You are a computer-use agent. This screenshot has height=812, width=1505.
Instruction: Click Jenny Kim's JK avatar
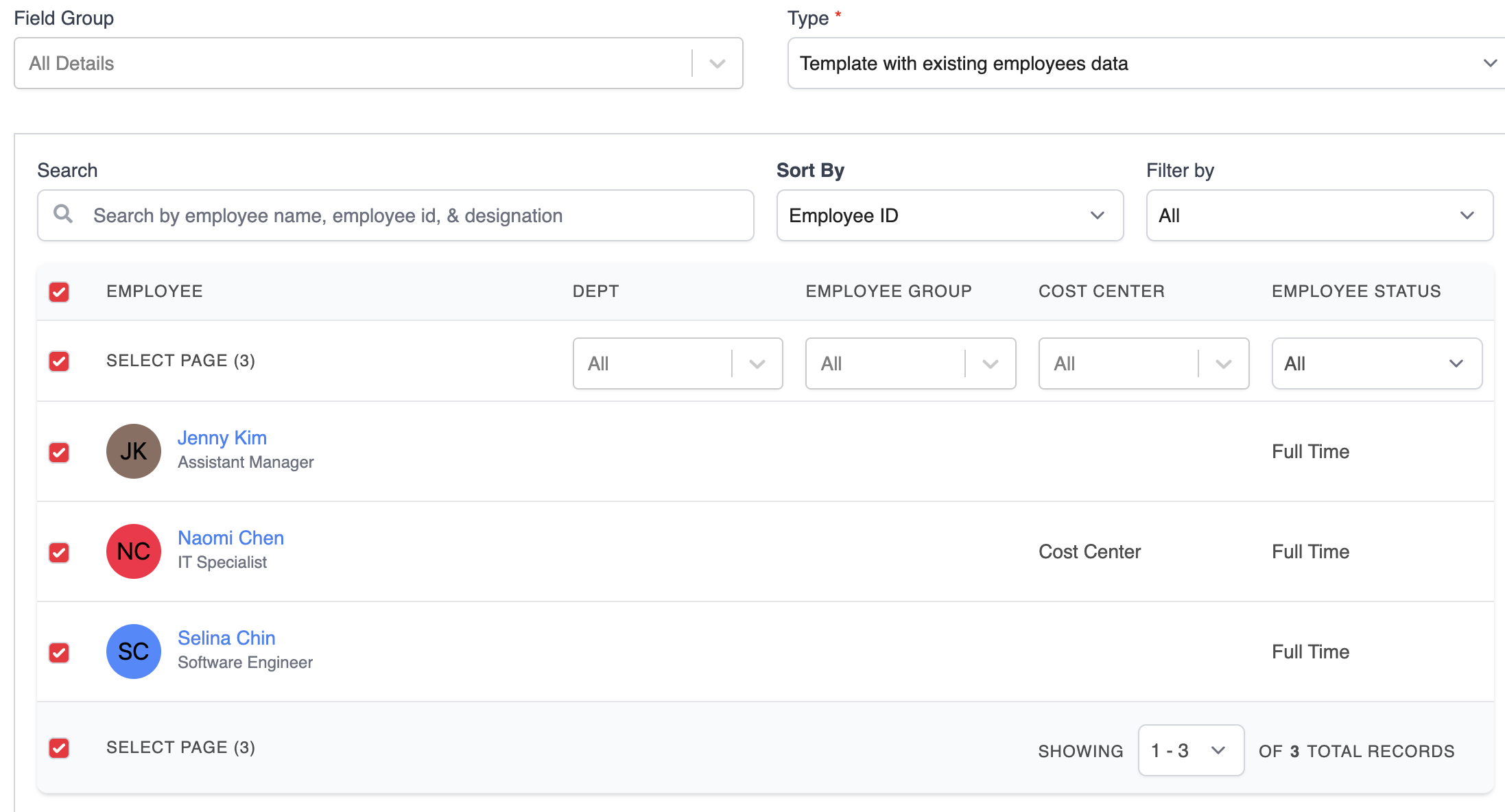134,451
